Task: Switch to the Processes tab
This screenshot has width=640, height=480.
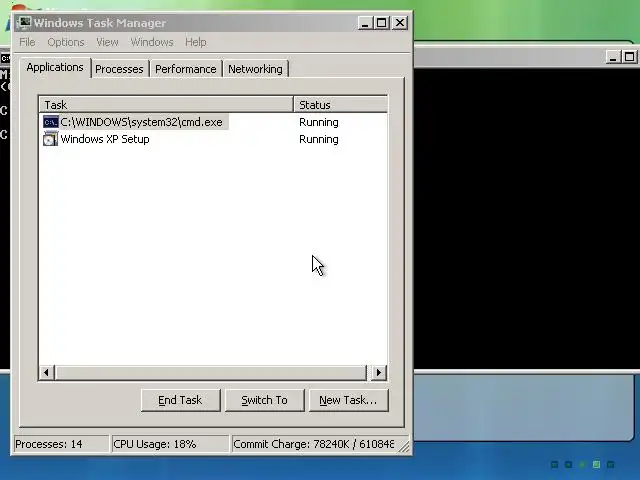Action: point(119,69)
